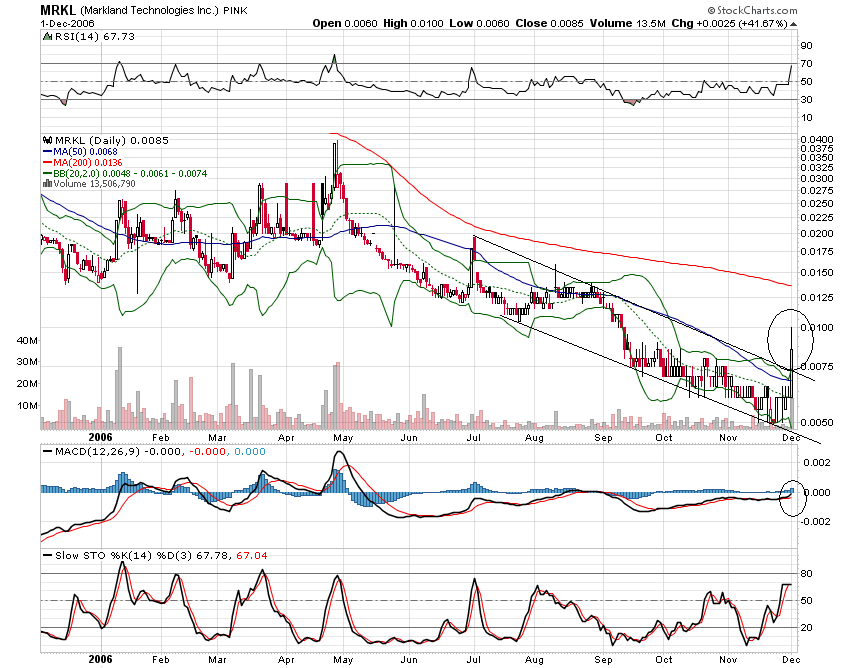Click the Dec label under the Slow STO panel
Viewport: 850px width, 668px height.
pos(791,660)
